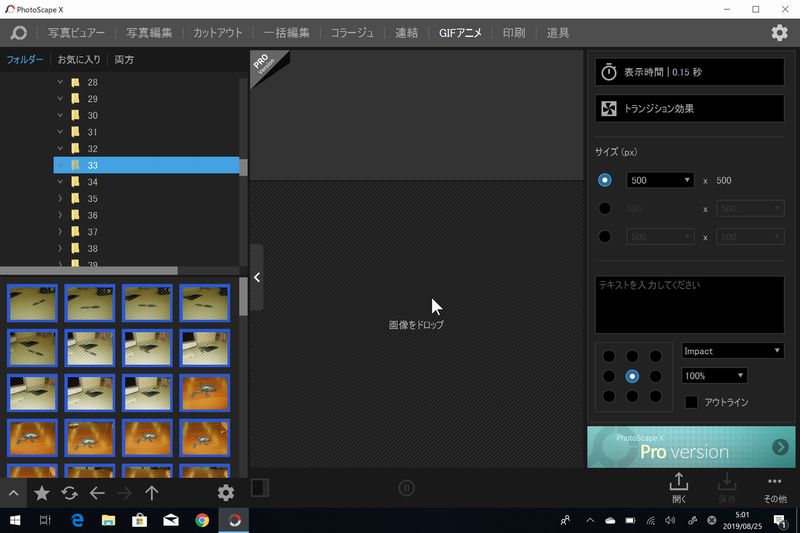The image size is (800, 533).
Task: Open the その他 more options icon
Action: 775,487
